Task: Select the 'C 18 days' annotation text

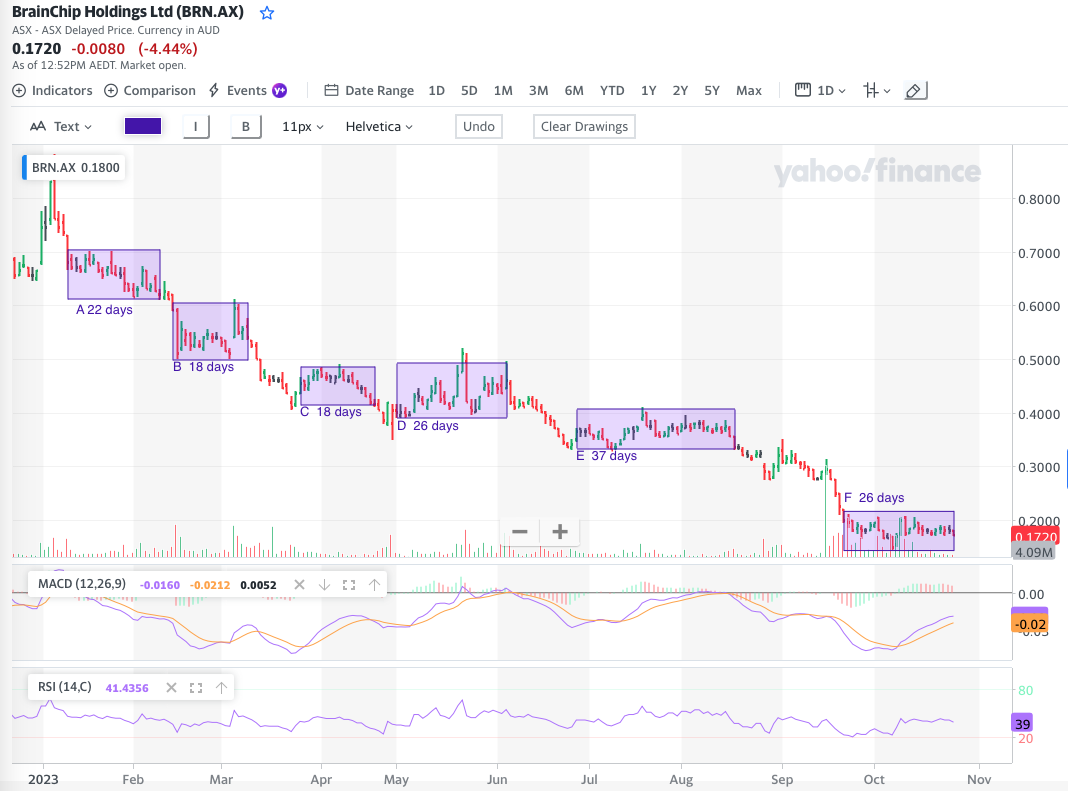Action: click(331, 412)
